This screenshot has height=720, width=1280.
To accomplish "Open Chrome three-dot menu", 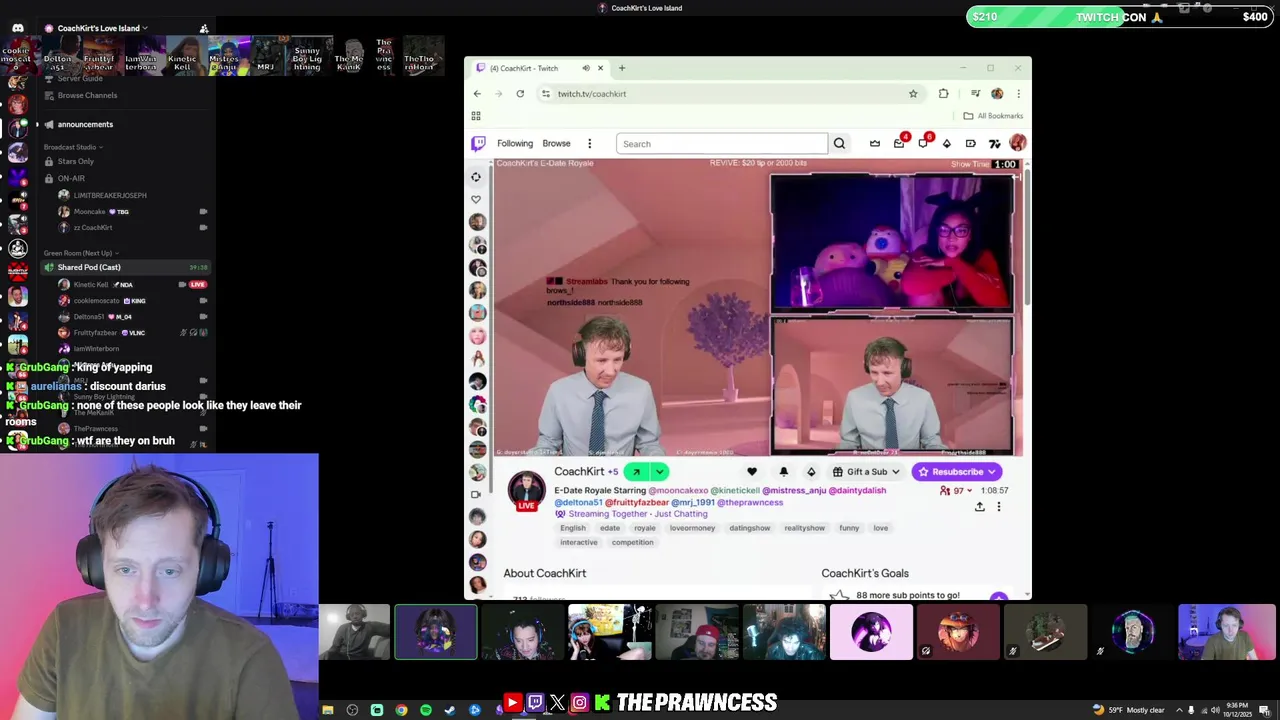I will click(x=1018, y=94).
